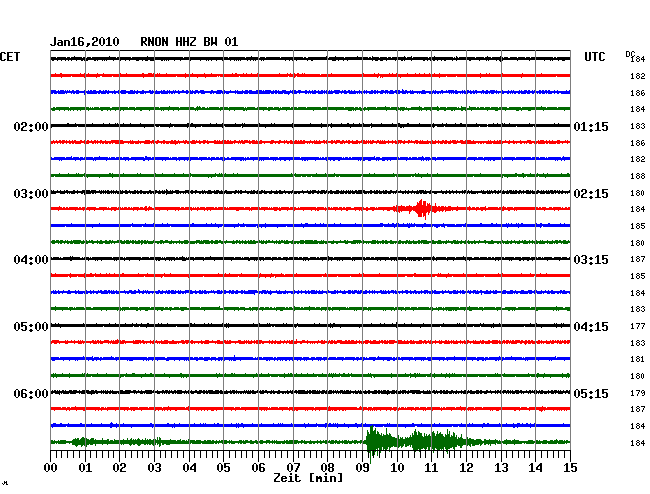Click the 05:15 UTC row label

click(591, 393)
